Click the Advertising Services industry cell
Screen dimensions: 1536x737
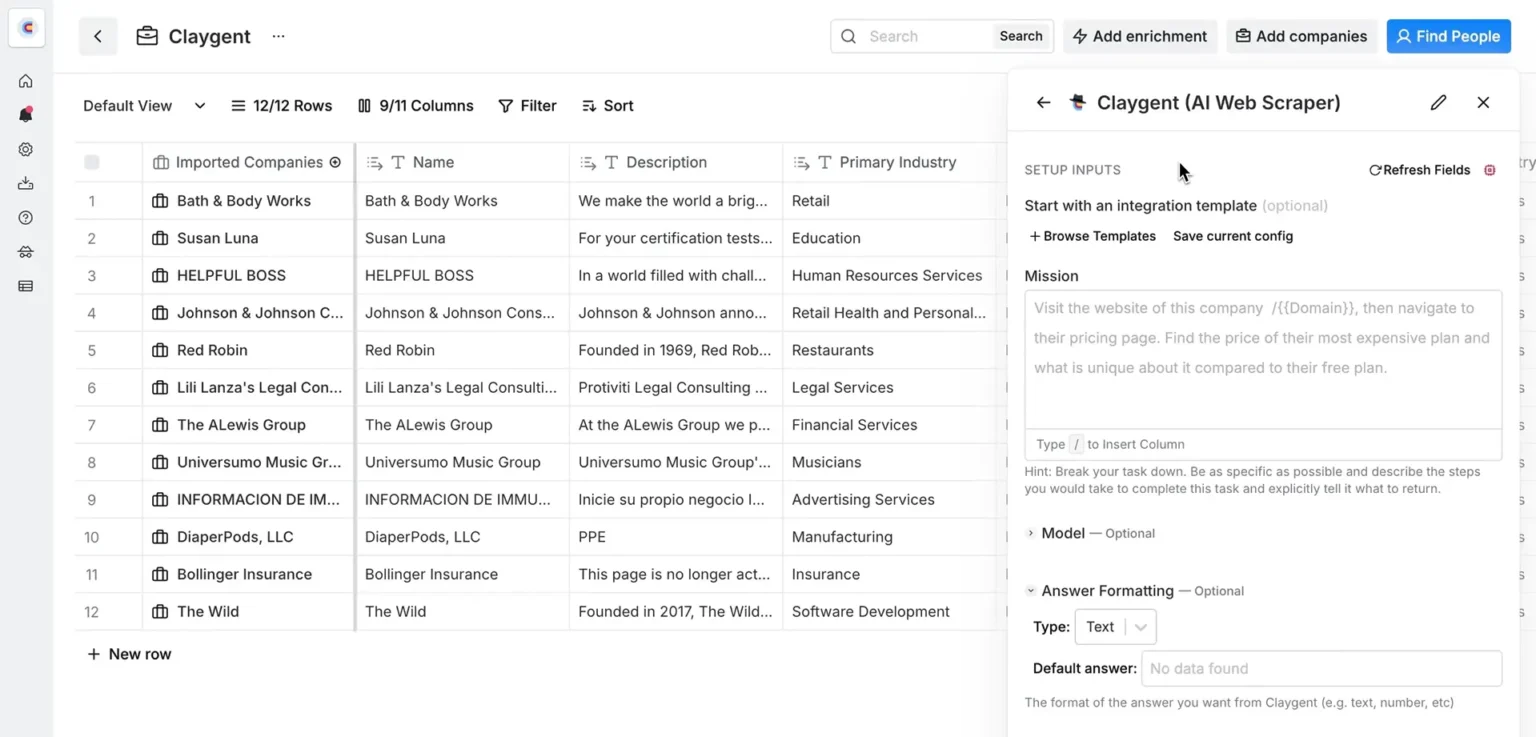click(889, 499)
